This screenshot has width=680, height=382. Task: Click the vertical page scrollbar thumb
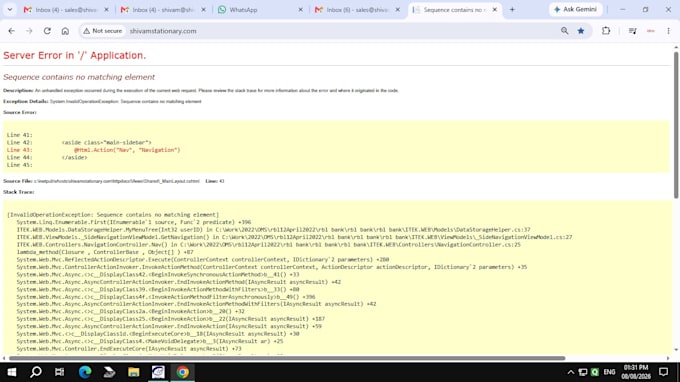point(676,125)
